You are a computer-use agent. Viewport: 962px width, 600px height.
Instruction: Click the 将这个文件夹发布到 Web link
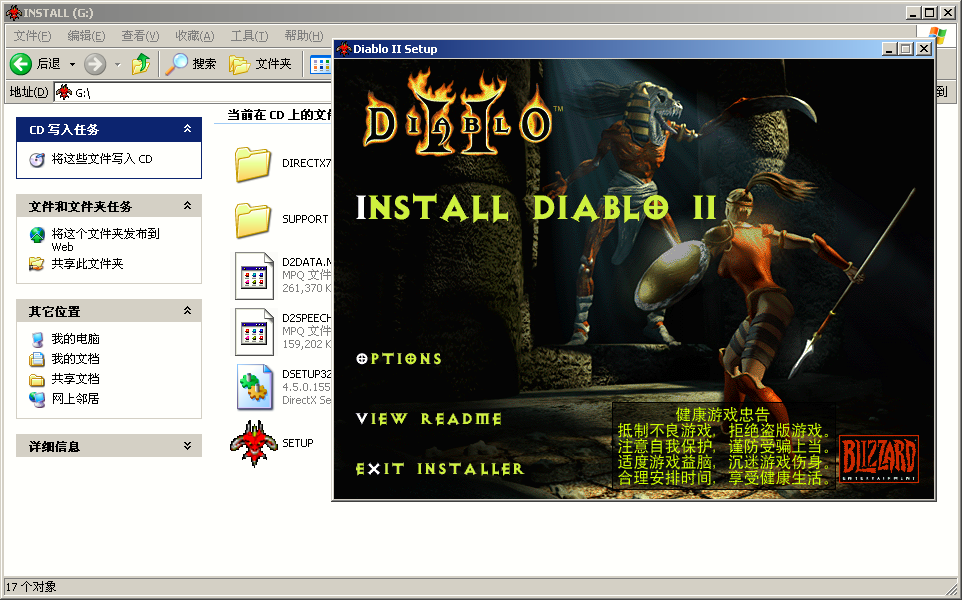pyautogui.click(x=106, y=240)
